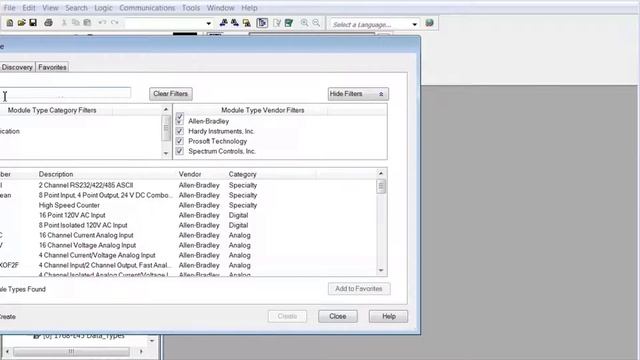Viewport: 640px width, 360px height.
Task: Select 2 Channel RS232/422/485 ASCII row
Action: click(x=188, y=185)
